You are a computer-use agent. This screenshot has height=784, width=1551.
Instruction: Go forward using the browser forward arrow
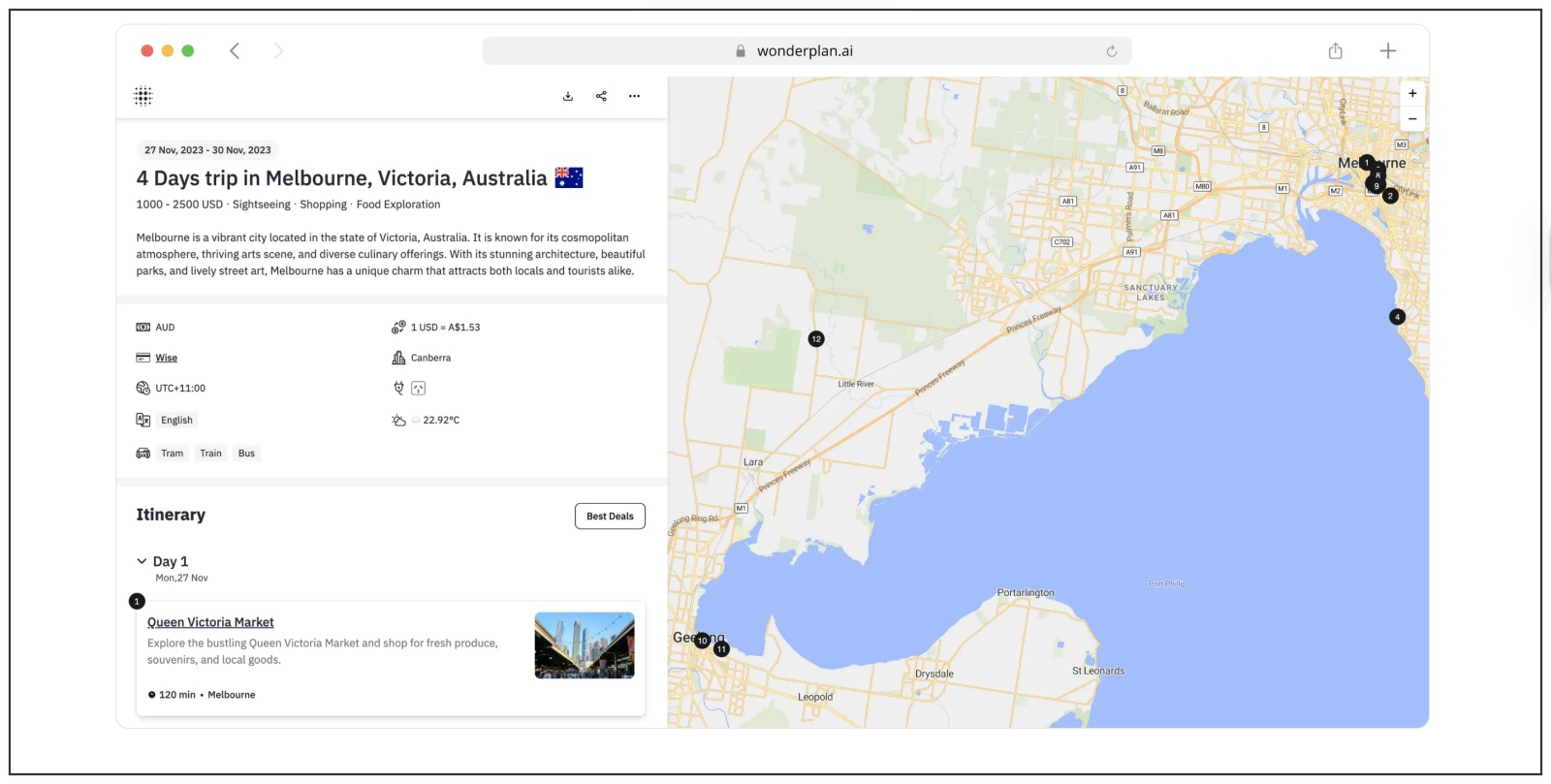[278, 51]
